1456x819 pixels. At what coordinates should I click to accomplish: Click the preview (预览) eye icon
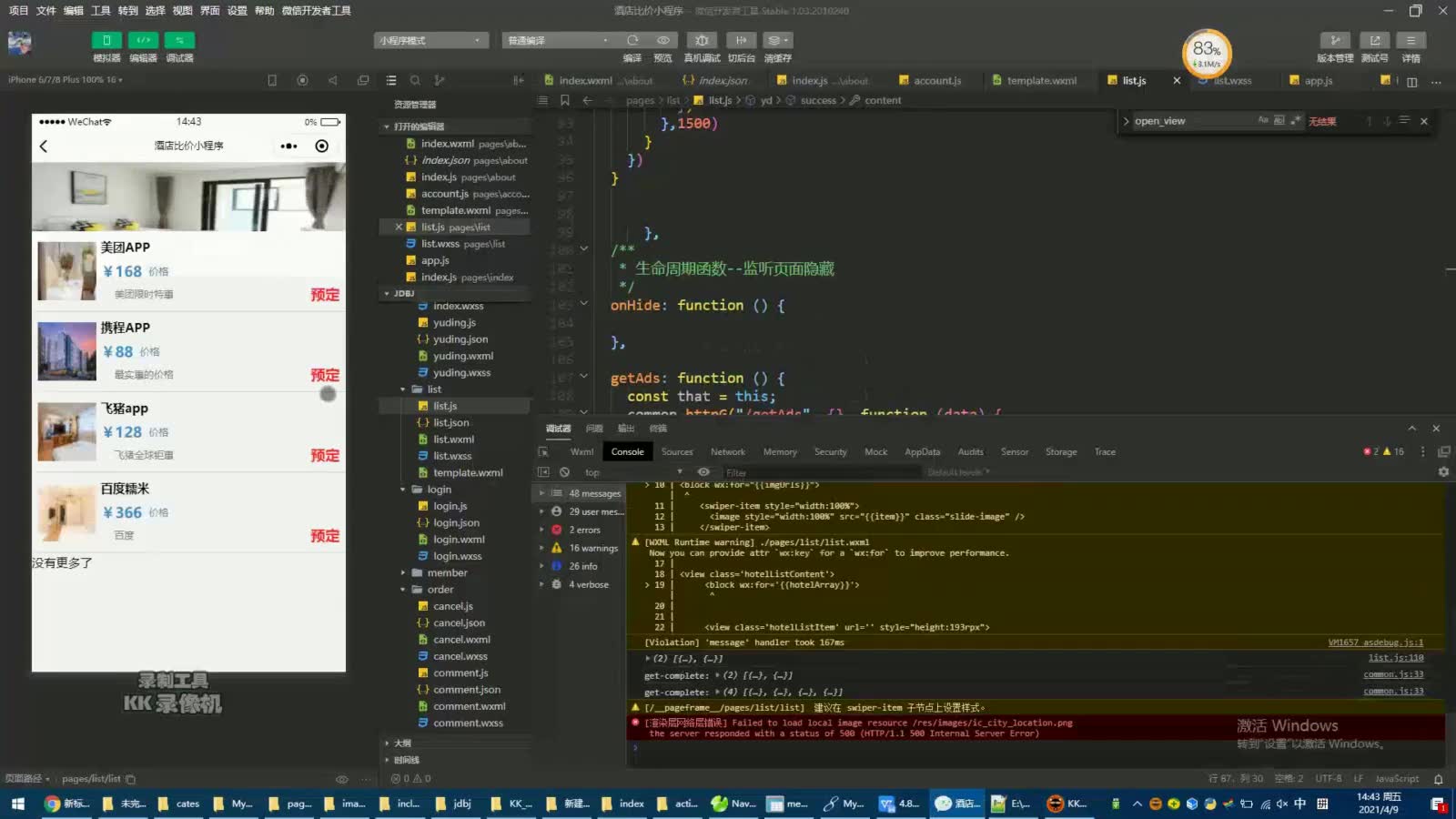tap(663, 40)
